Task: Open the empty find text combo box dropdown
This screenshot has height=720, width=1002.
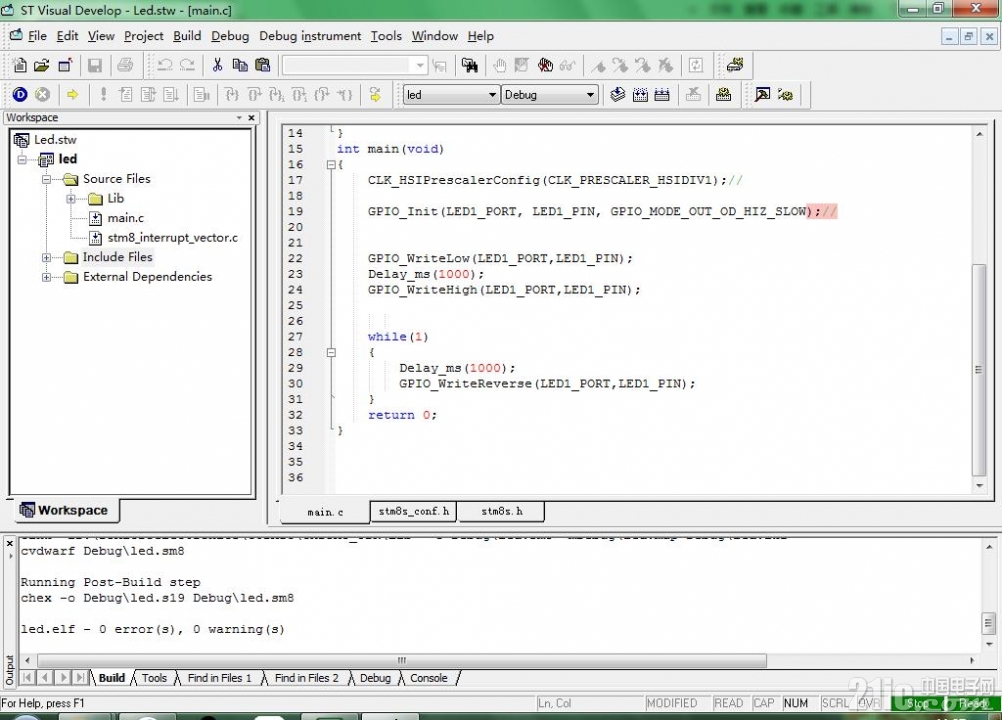Action: (419, 65)
